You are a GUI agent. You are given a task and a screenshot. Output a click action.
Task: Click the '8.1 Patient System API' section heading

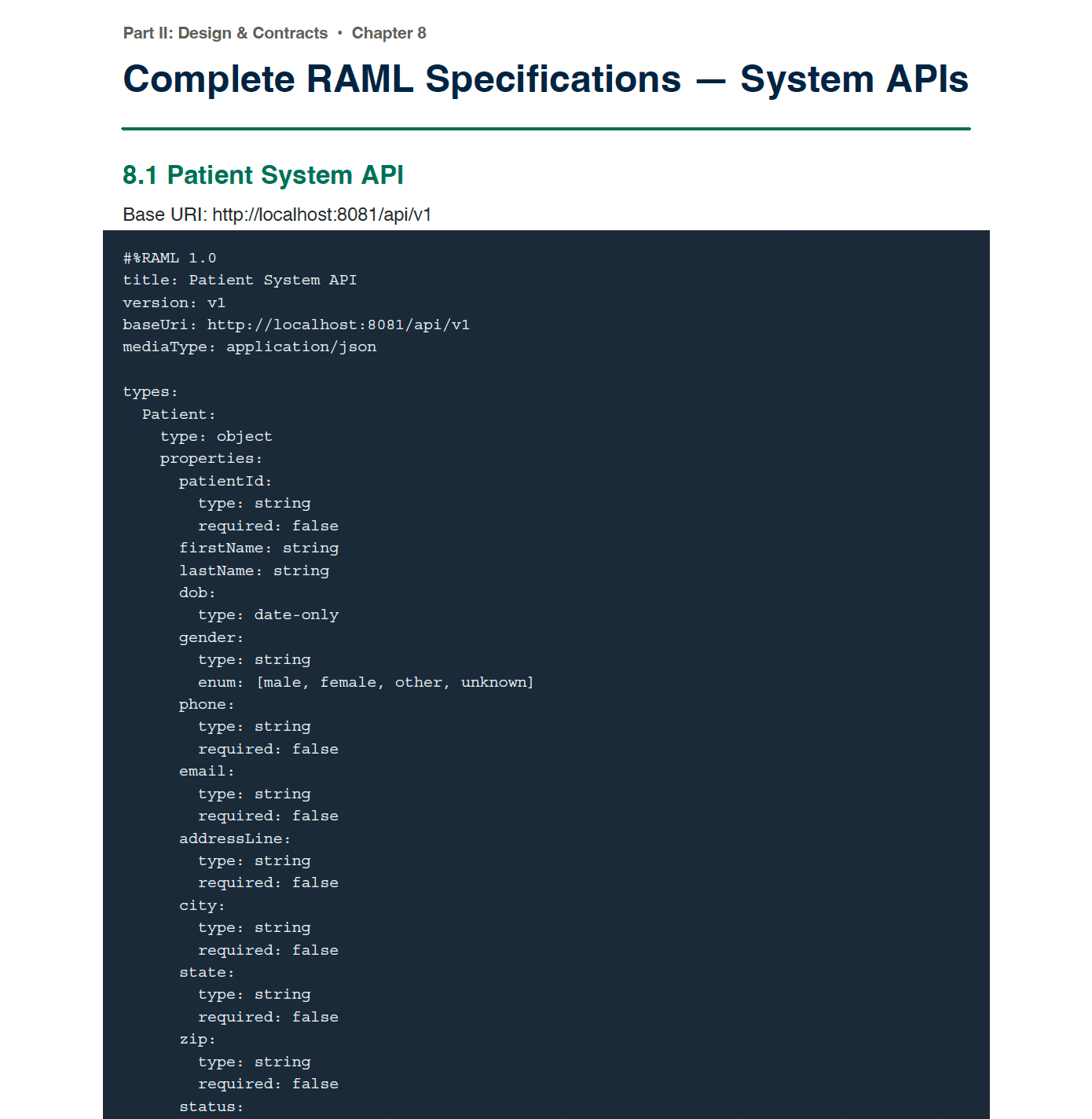263,175
